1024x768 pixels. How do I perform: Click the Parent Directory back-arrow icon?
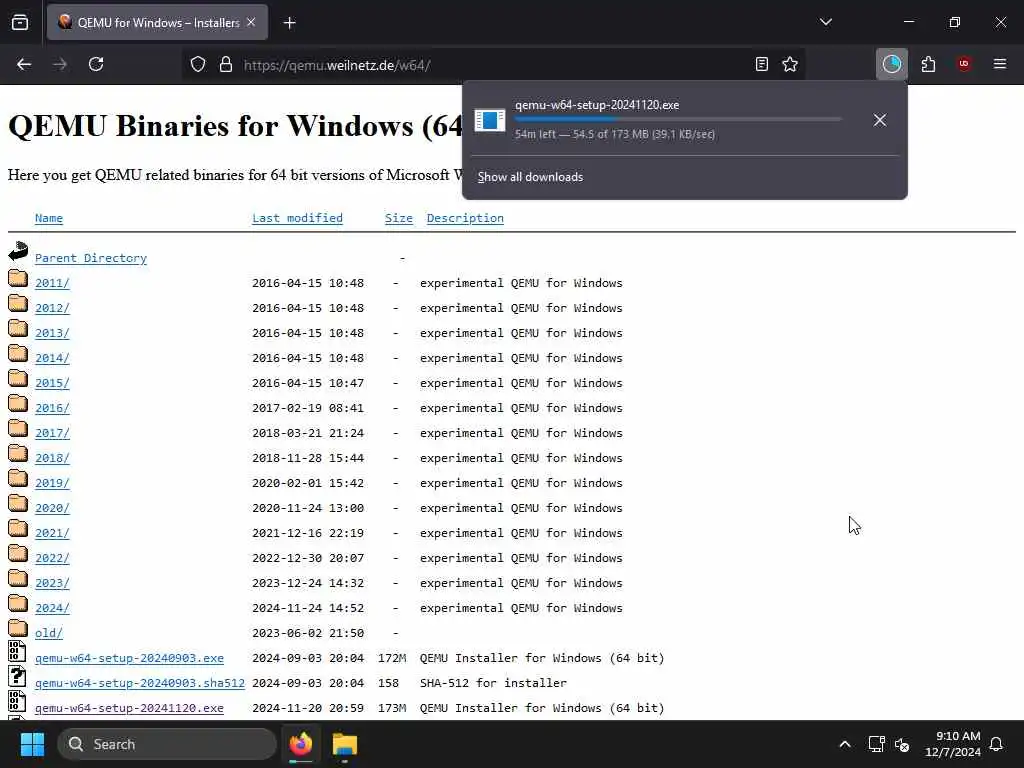[x=18, y=252]
